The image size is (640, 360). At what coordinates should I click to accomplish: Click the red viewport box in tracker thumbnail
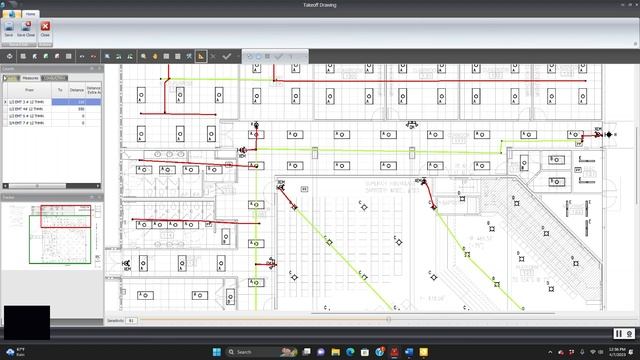click(x=65, y=216)
